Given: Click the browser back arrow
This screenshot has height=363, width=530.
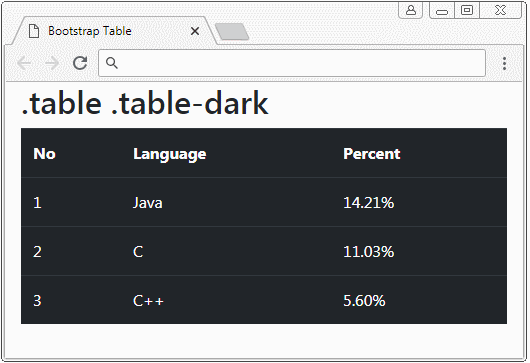Looking at the screenshot, I should [24, 63].
